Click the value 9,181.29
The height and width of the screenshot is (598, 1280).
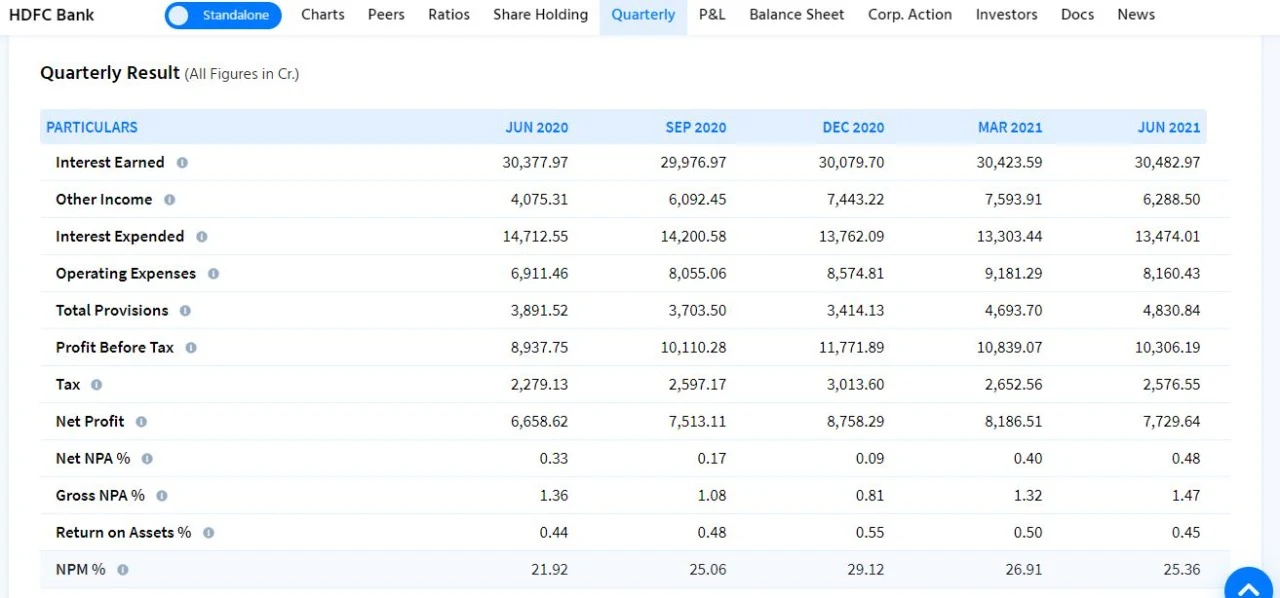tap(1013, 274)
